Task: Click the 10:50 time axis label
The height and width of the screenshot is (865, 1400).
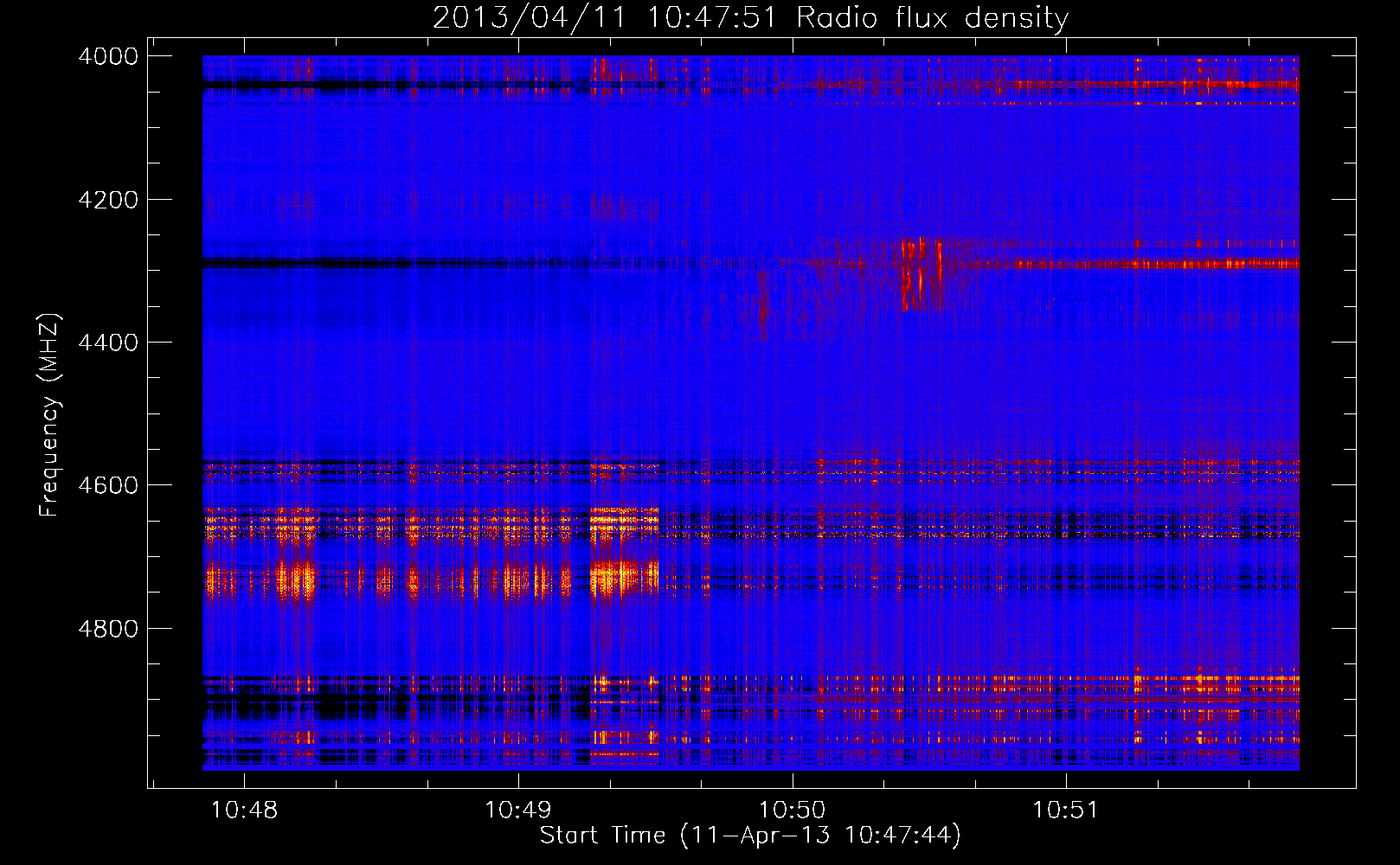Action: [792, 811]
